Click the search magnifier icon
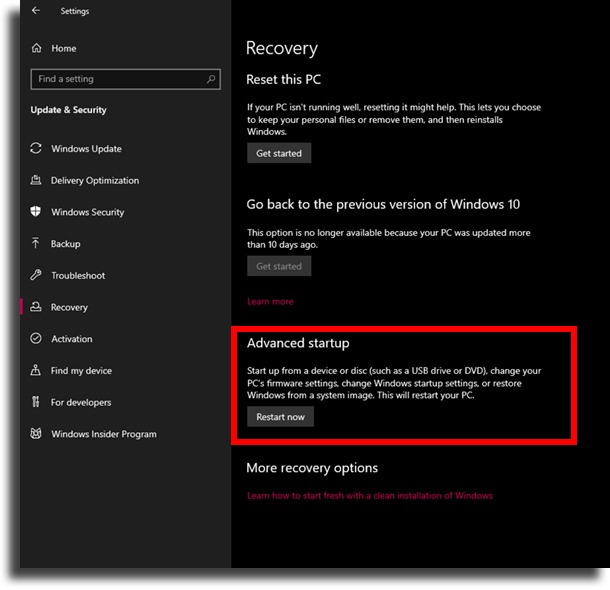Image resolution: width=610 pixels, height=590 pixels. 211,79
